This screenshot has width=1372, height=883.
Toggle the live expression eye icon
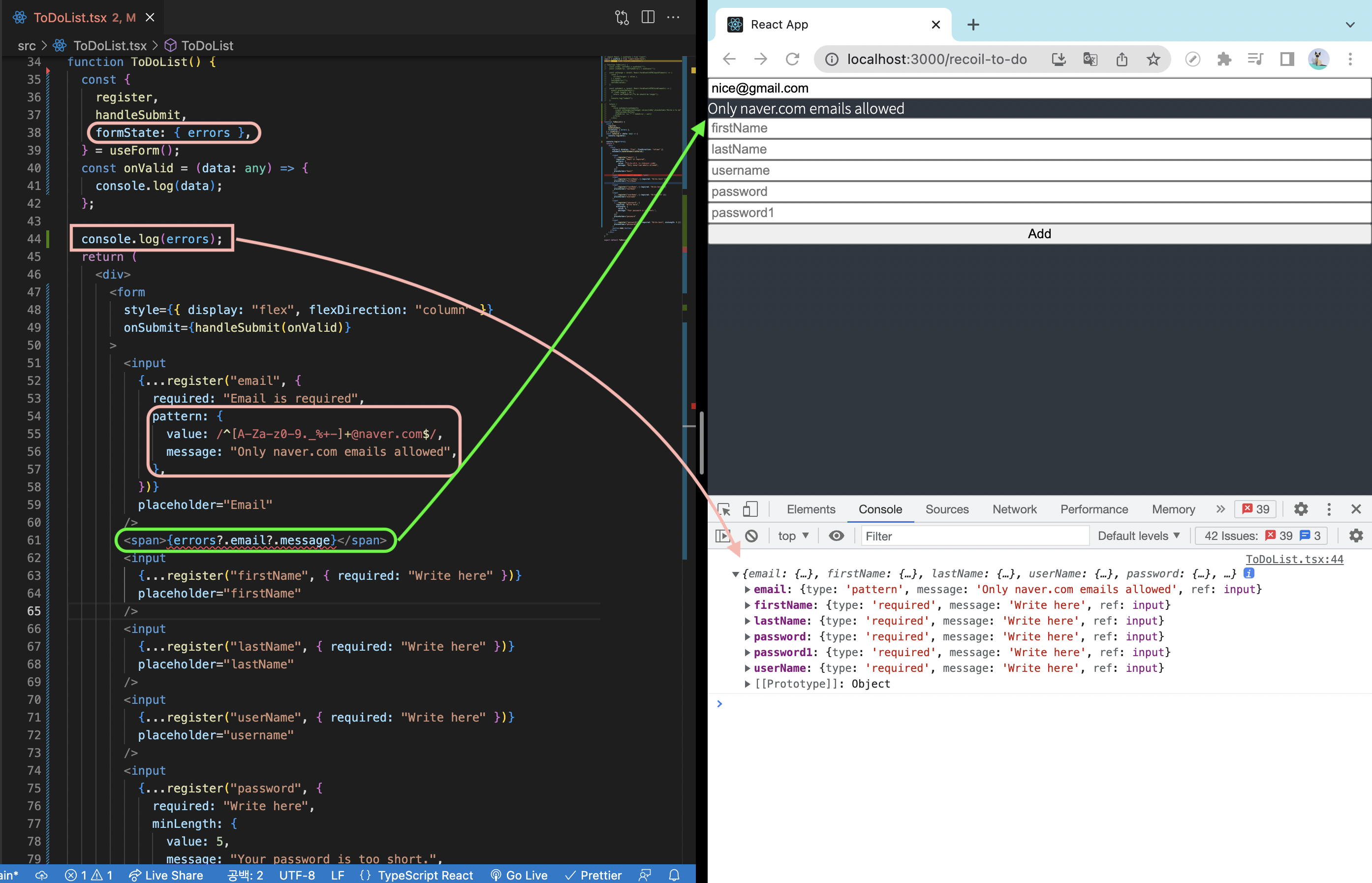coord(836,536)
